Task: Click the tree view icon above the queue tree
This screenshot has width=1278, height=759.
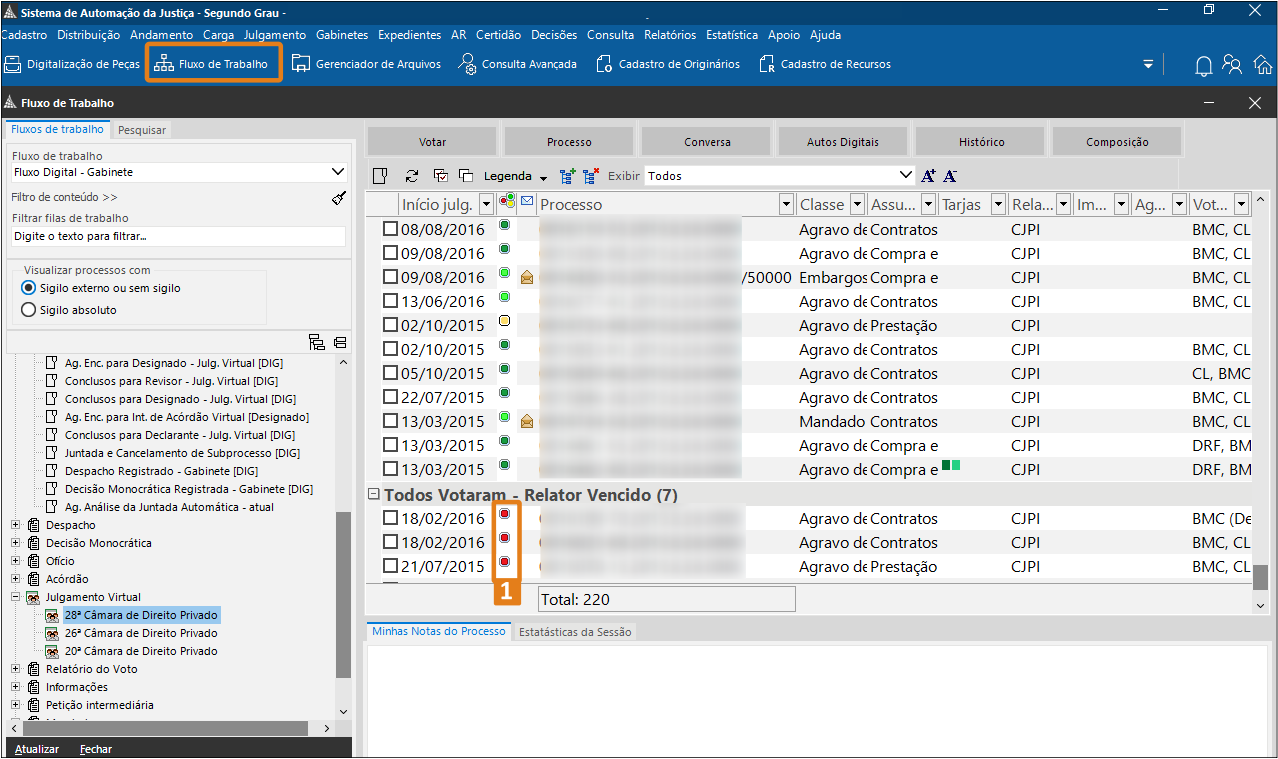Action: [317, 342]
